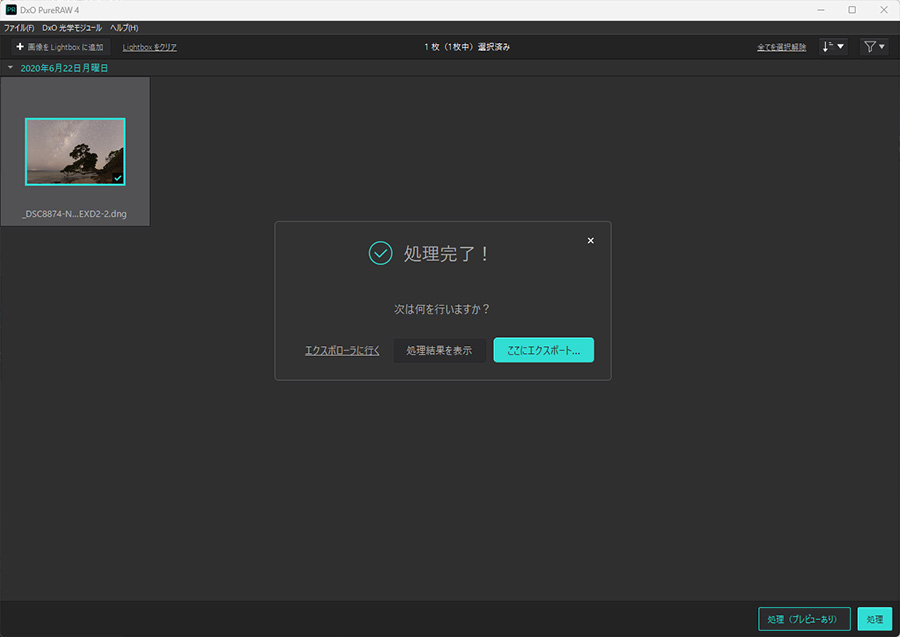Toggle the selection checkmark on the thumbnail

[118, 178]
